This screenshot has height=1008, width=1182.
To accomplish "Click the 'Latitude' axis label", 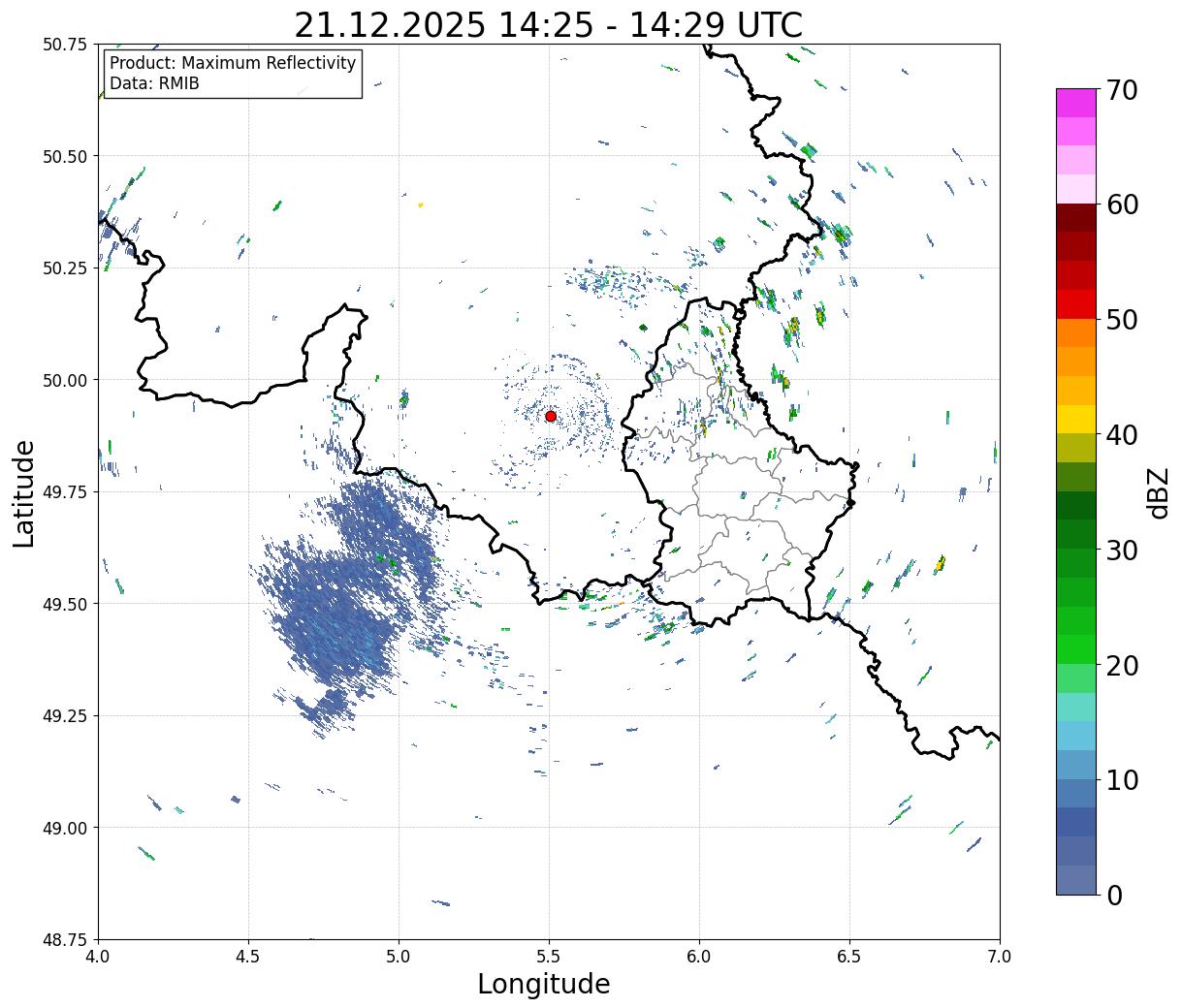I will (x=24, y=493).
